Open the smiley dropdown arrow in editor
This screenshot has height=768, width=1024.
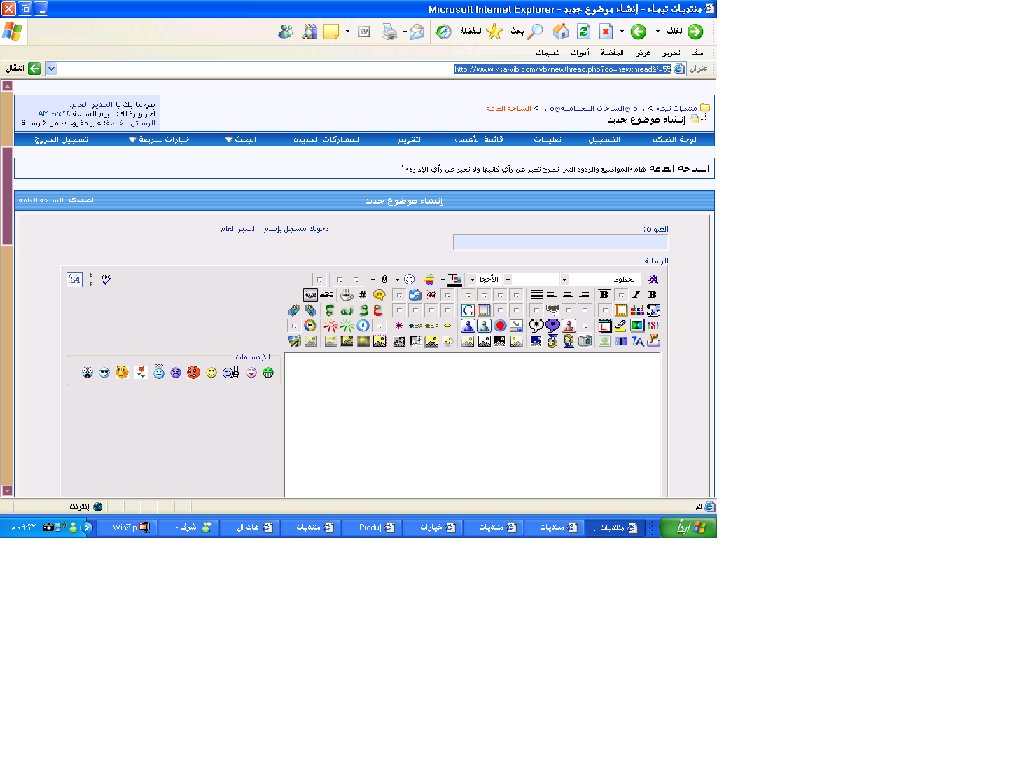[x=397, y=280]
